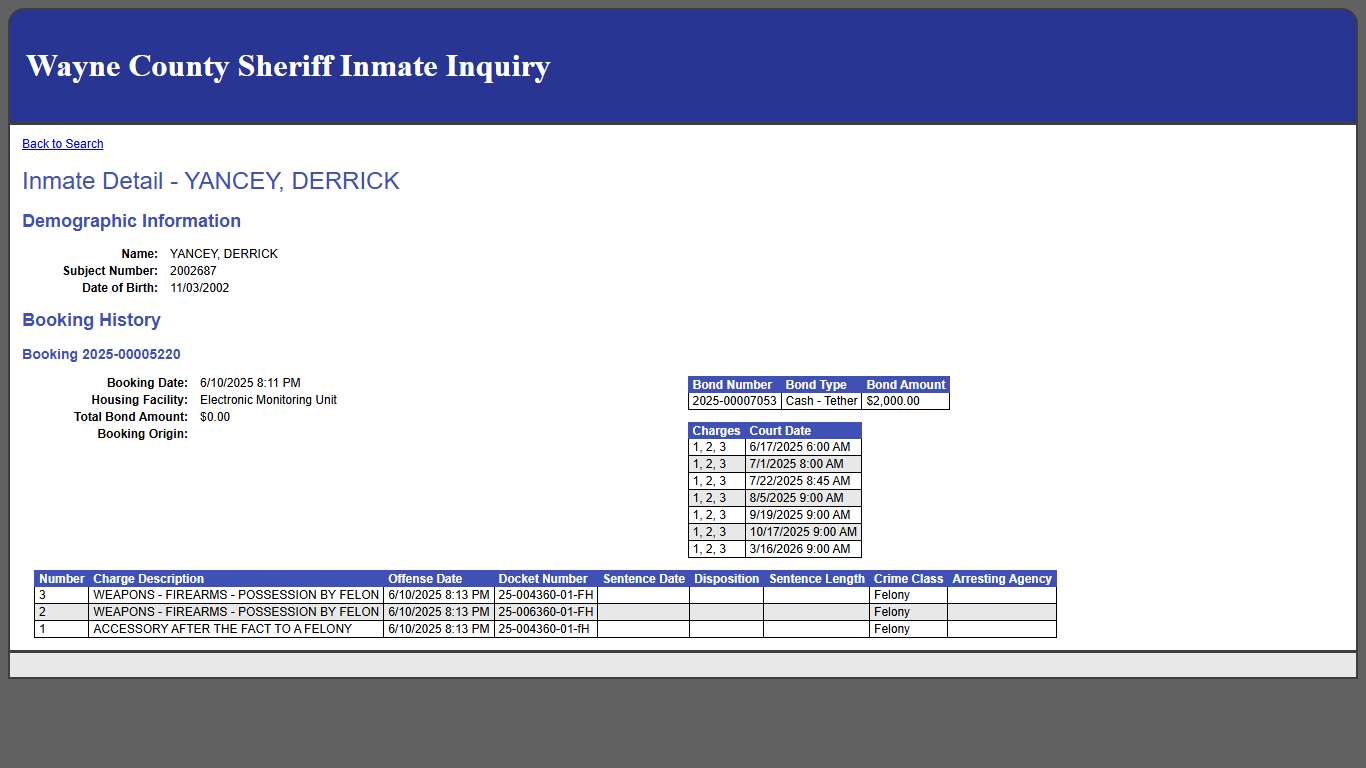Select the Inmate Detail page heading
The image size is (1366, 768).
tap(210, 181)
